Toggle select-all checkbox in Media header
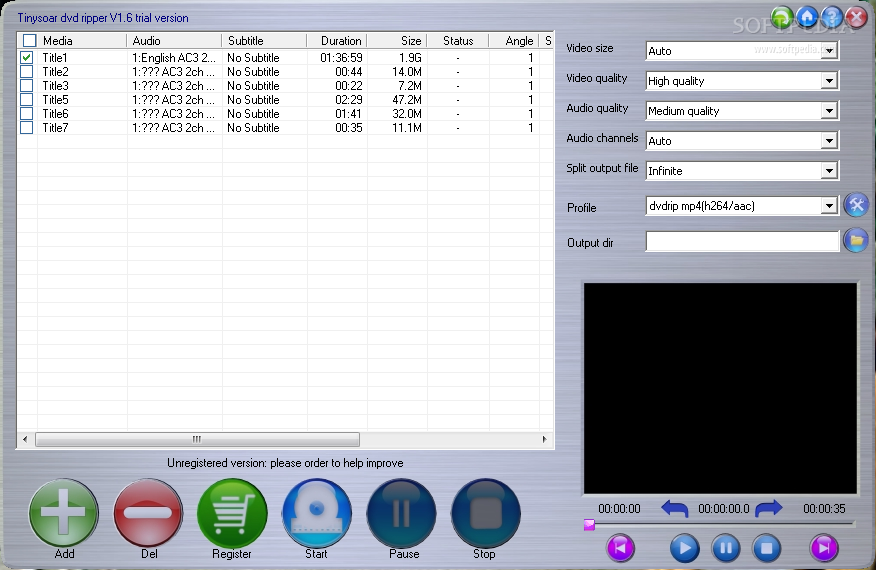 (x=29, y=40)
